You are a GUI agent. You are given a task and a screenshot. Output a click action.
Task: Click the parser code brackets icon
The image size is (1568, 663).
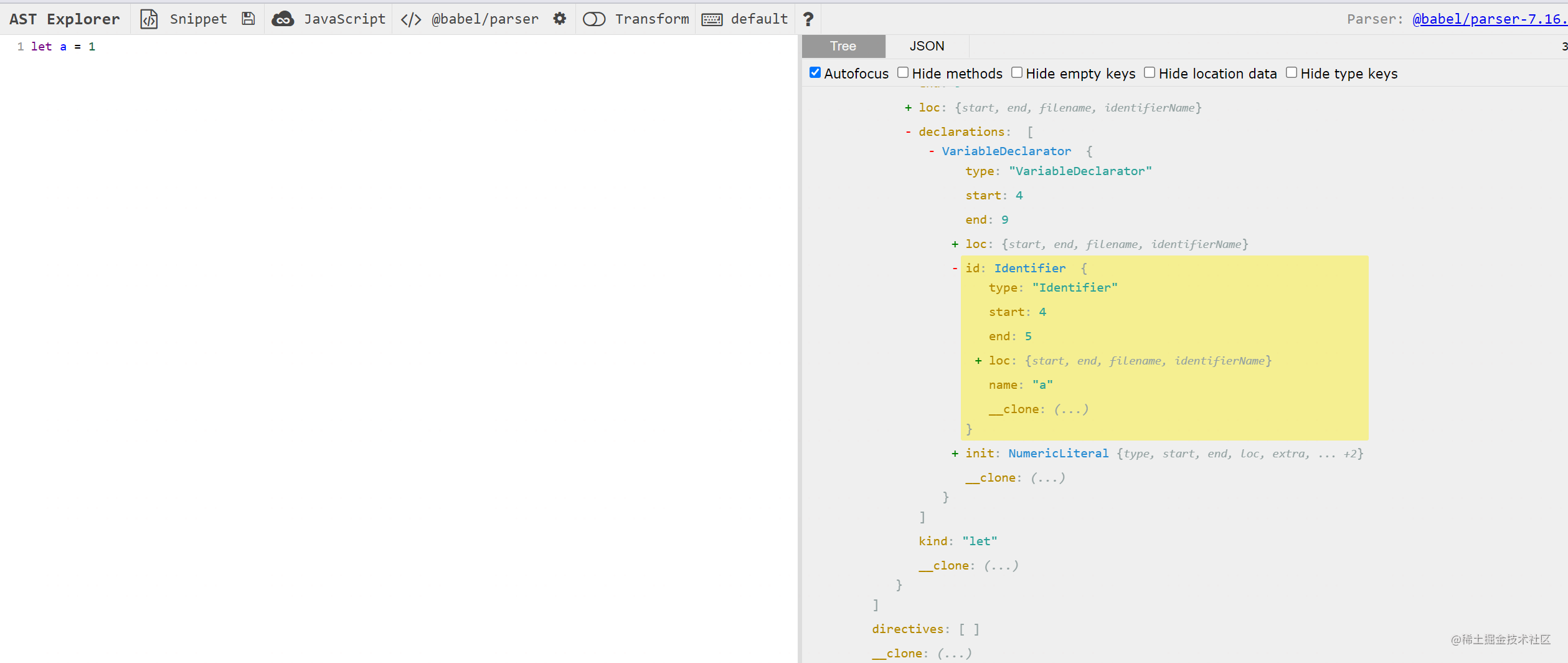[411, 19]
